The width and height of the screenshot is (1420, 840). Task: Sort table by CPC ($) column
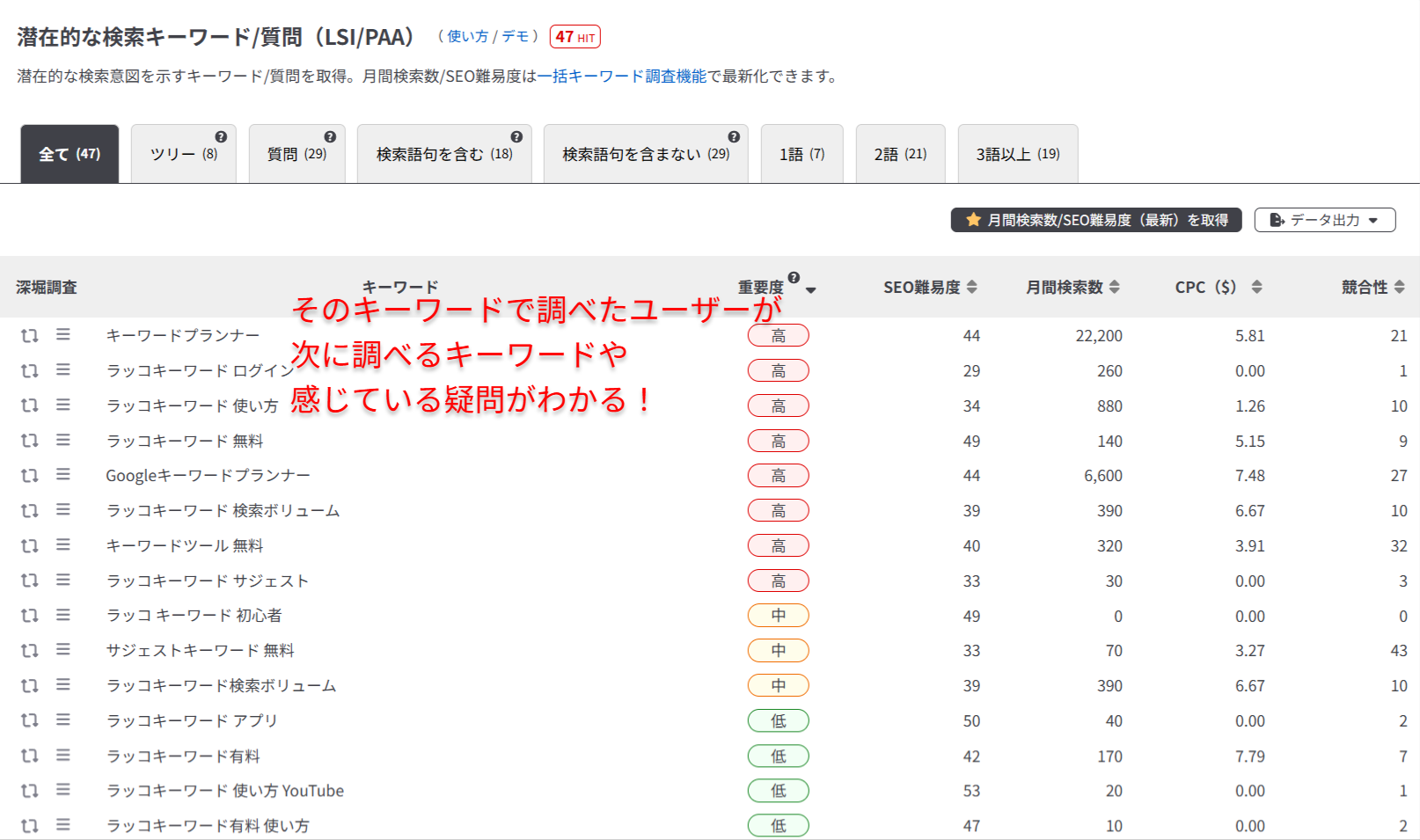pos(1256,287)
